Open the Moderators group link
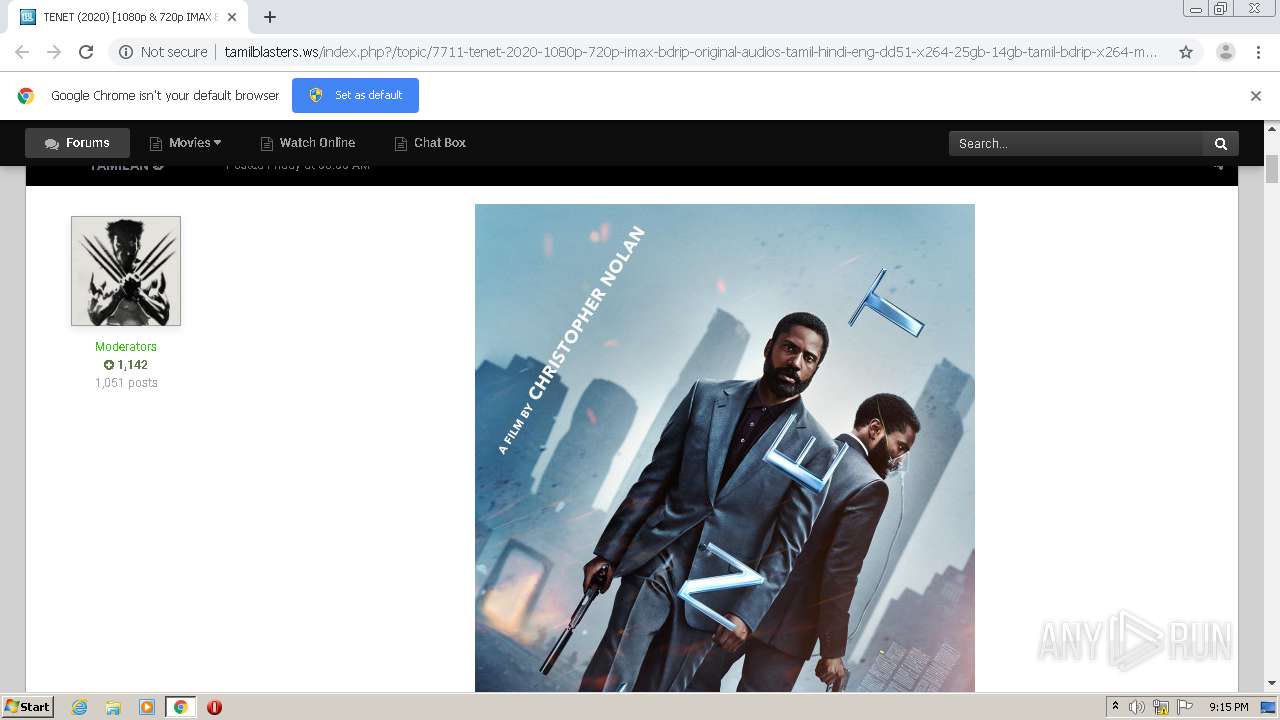The width and height of the screenshot is (1280, 720). (126, 347)
